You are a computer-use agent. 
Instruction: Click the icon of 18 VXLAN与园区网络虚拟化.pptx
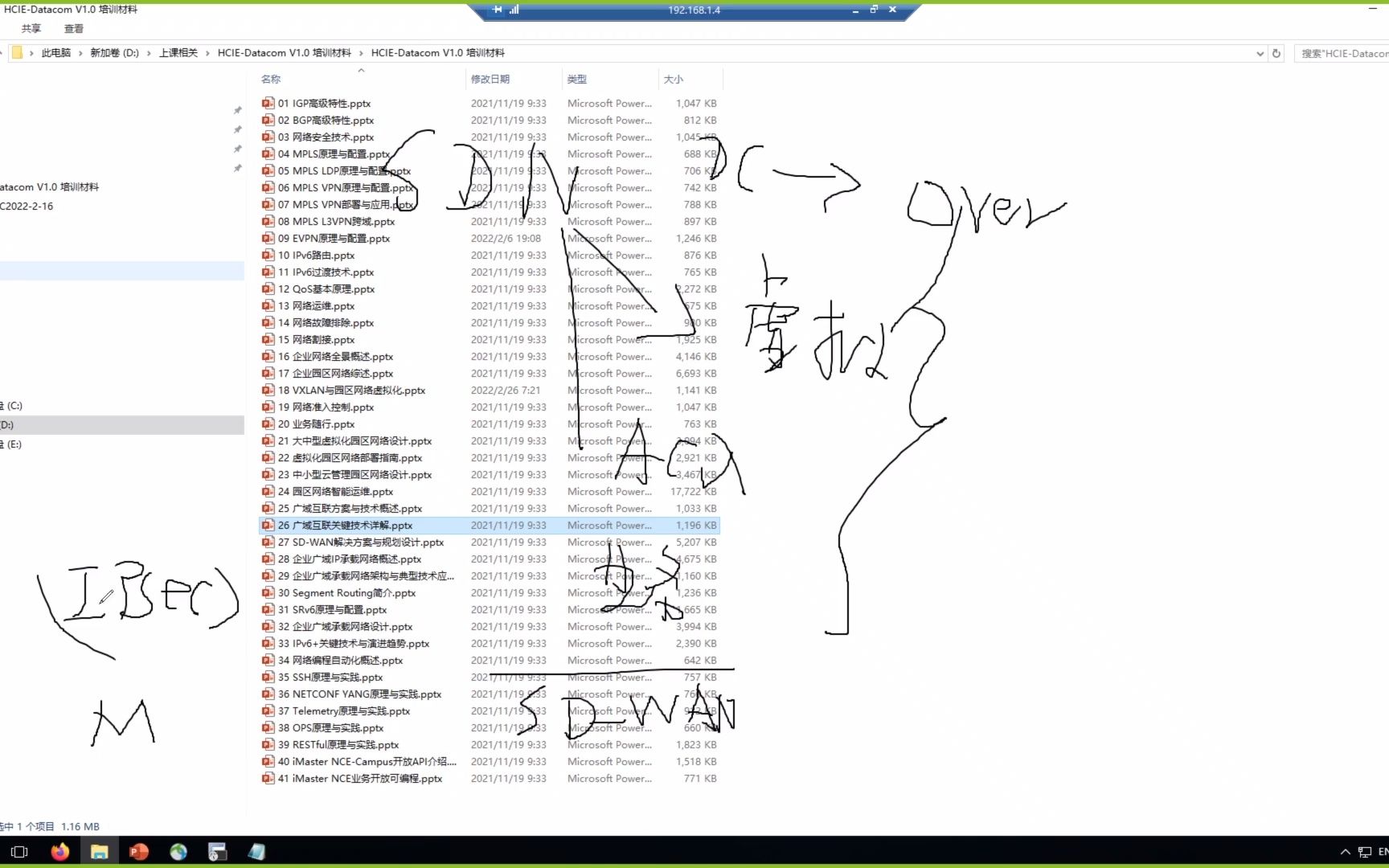click(268, 390)
